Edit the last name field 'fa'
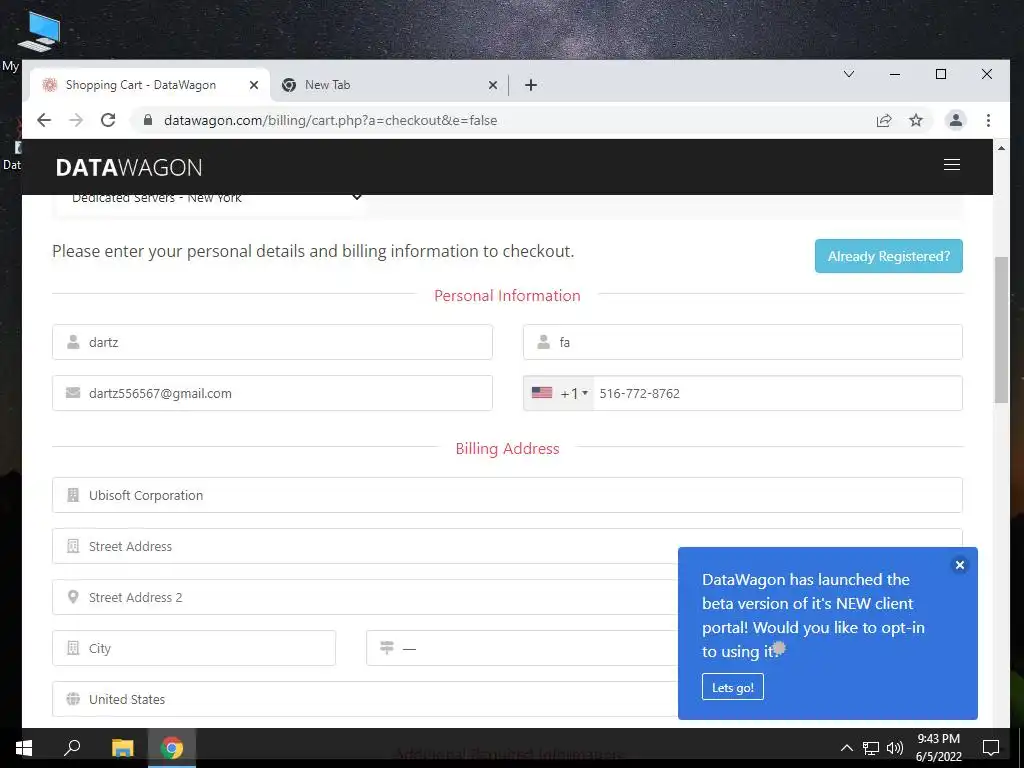Viewport: 1024px width, 768px height. pos(743,342)
